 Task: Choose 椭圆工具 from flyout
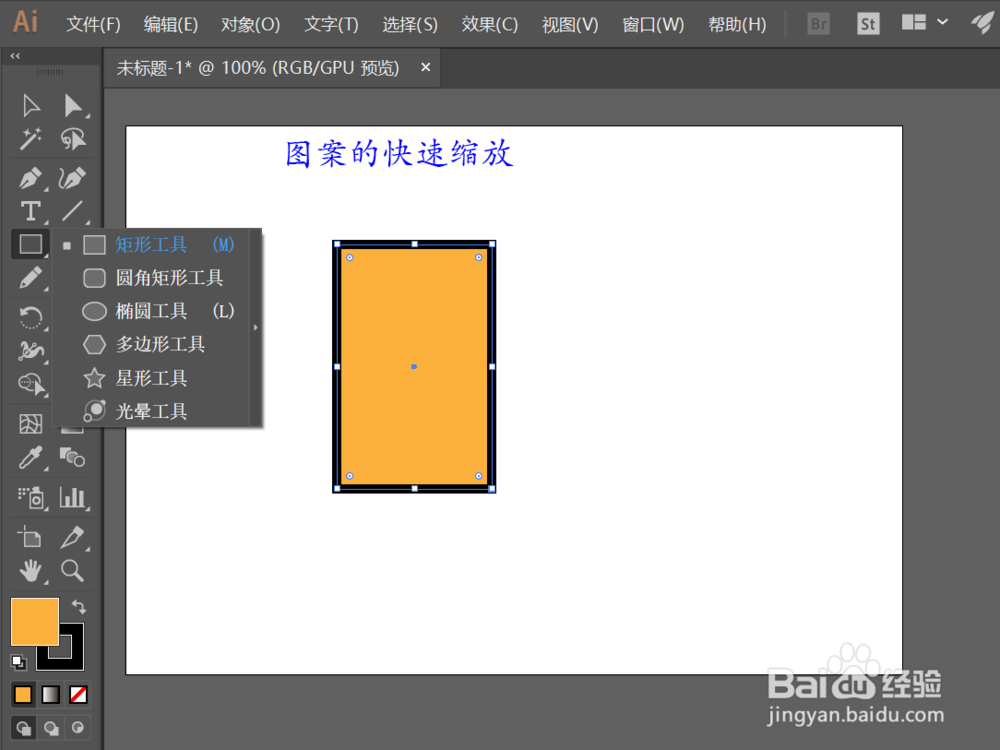pyautogui.click(x=151, y=311)
